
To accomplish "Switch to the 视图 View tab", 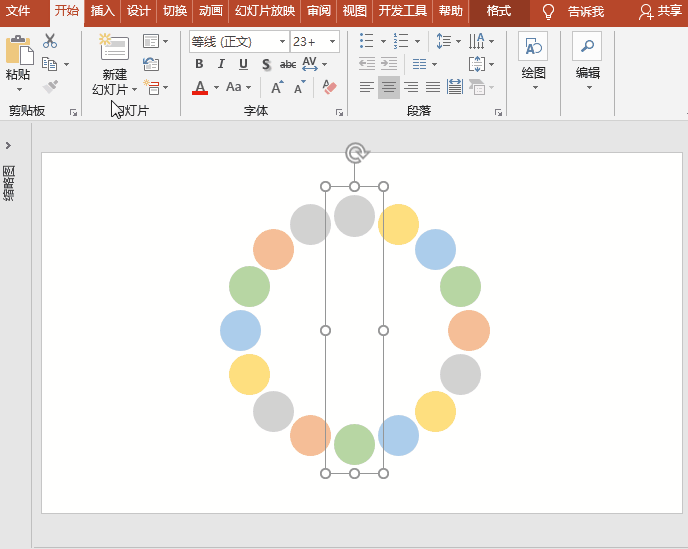I will click(x=355, y=11).
